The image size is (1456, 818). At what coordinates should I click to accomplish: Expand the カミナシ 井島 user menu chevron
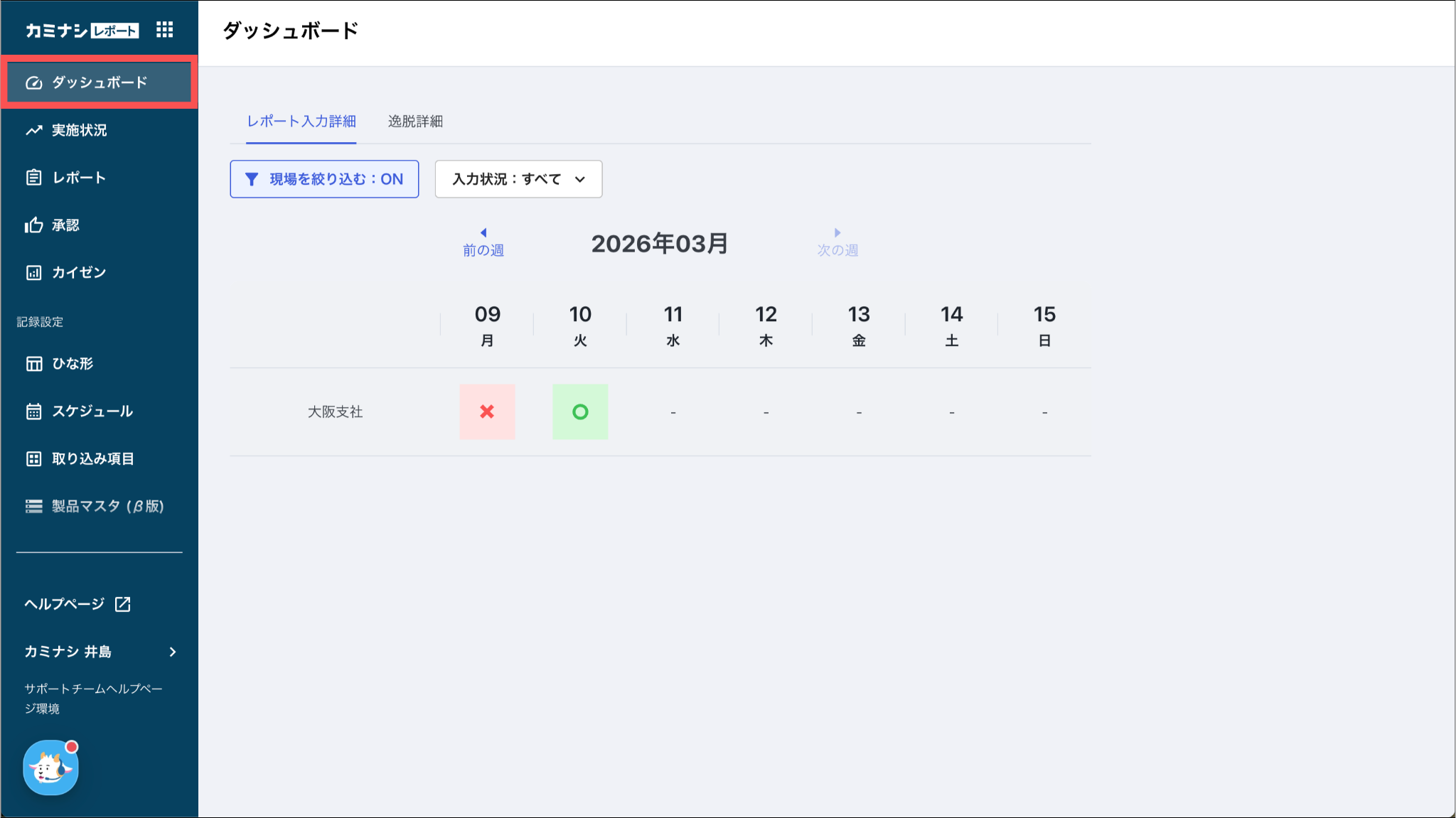click(x=173, y=652)
